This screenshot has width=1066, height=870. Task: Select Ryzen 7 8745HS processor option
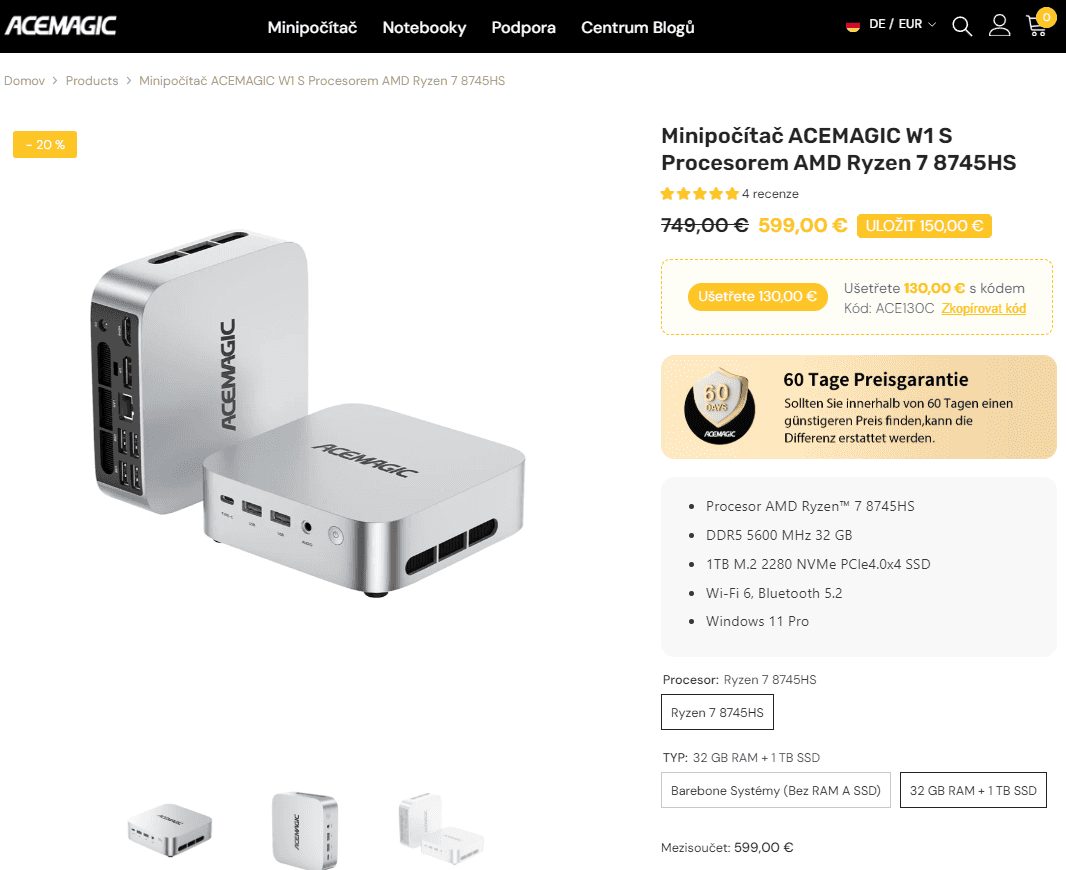pyautogui.click(x=717, y=713)
